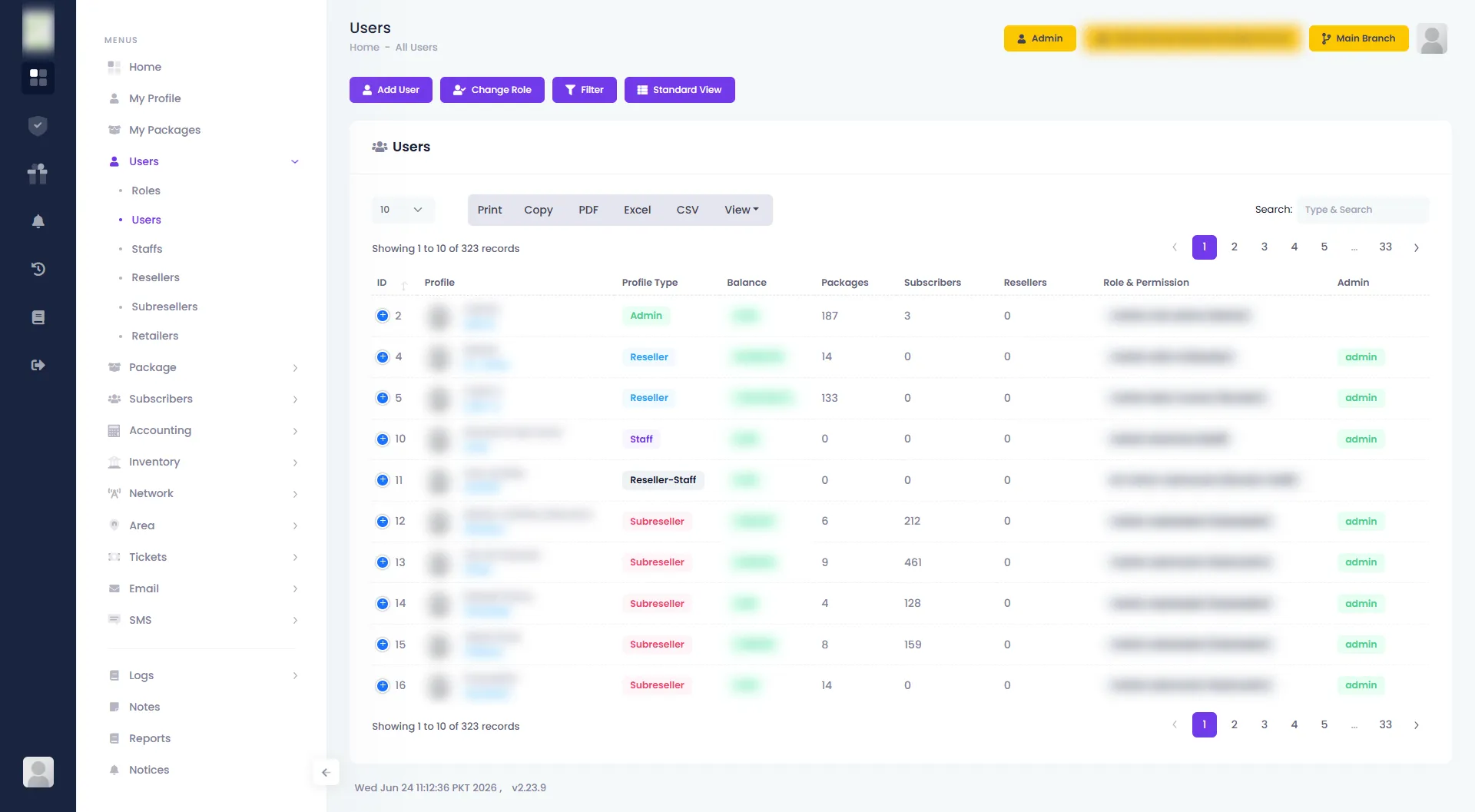Image resolution: width=1475 pixels, height=812 pixels.
Task: Expand the Inventory menu in sidebar
Action: coord(295,462)
